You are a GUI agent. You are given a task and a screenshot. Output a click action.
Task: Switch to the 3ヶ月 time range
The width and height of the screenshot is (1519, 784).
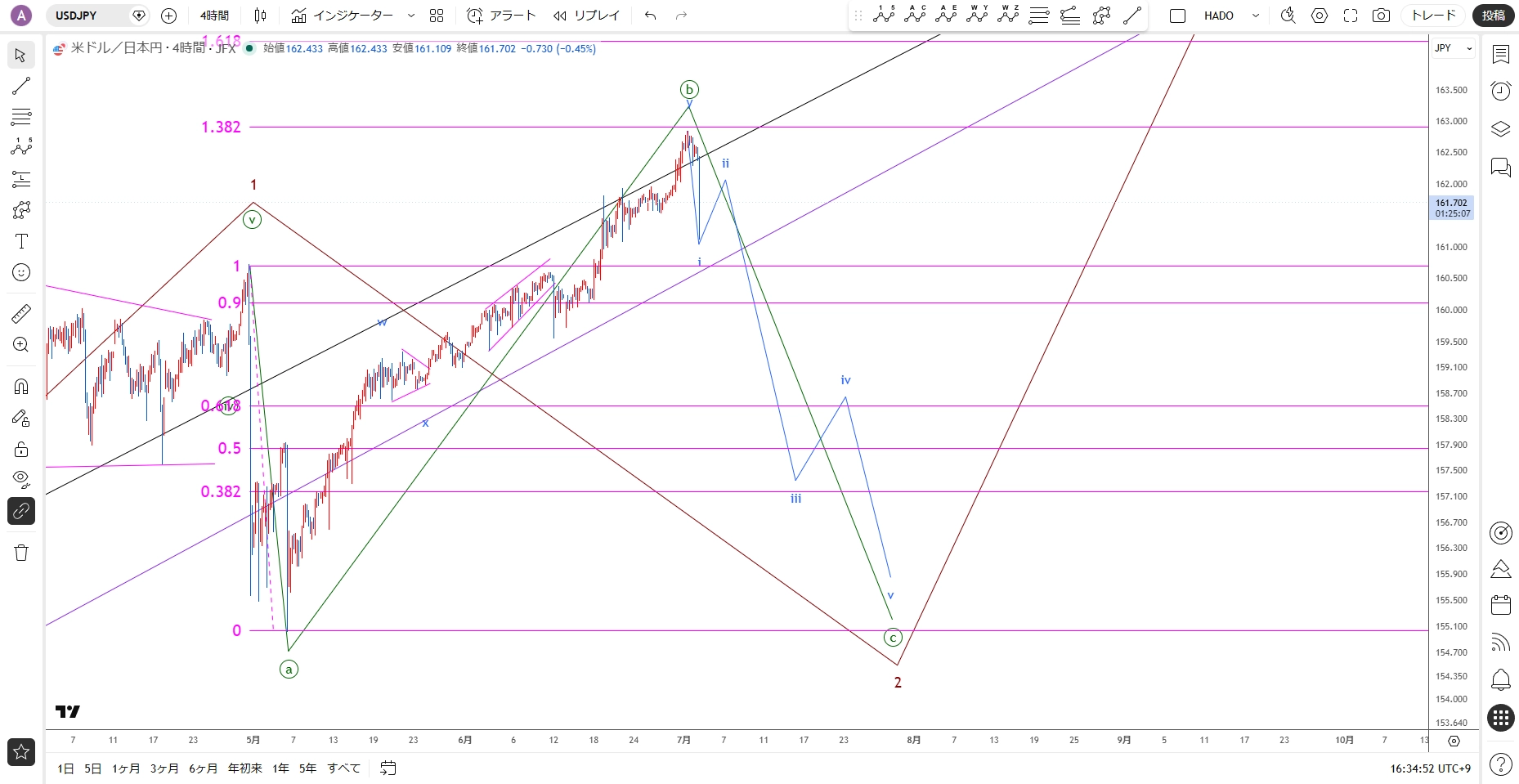click(164, 768)
